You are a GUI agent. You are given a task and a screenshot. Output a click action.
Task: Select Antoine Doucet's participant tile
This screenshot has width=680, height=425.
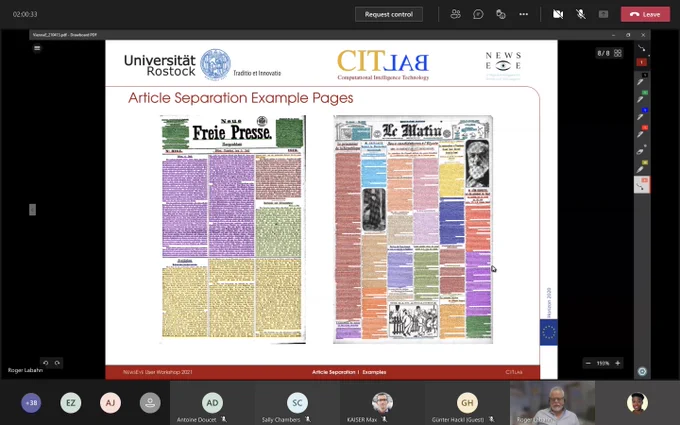tap(212, 403)
